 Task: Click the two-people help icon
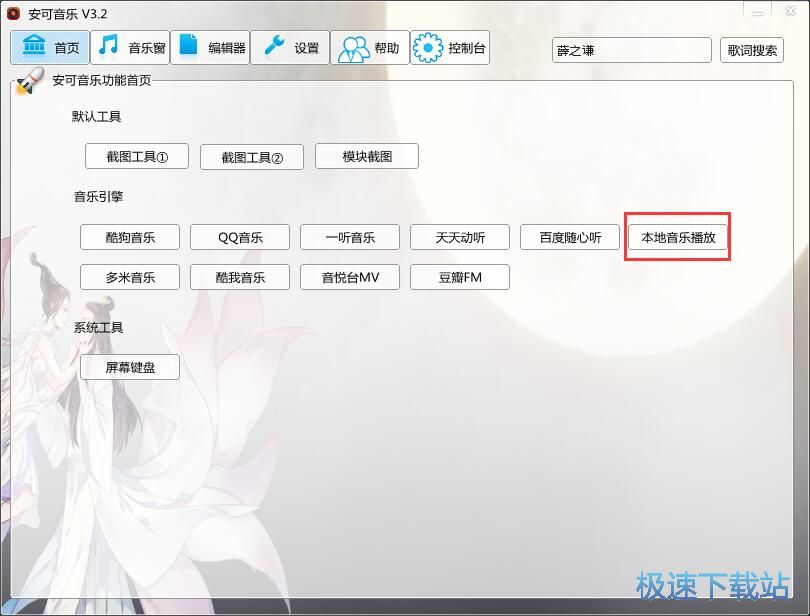(x=353, y=50)
